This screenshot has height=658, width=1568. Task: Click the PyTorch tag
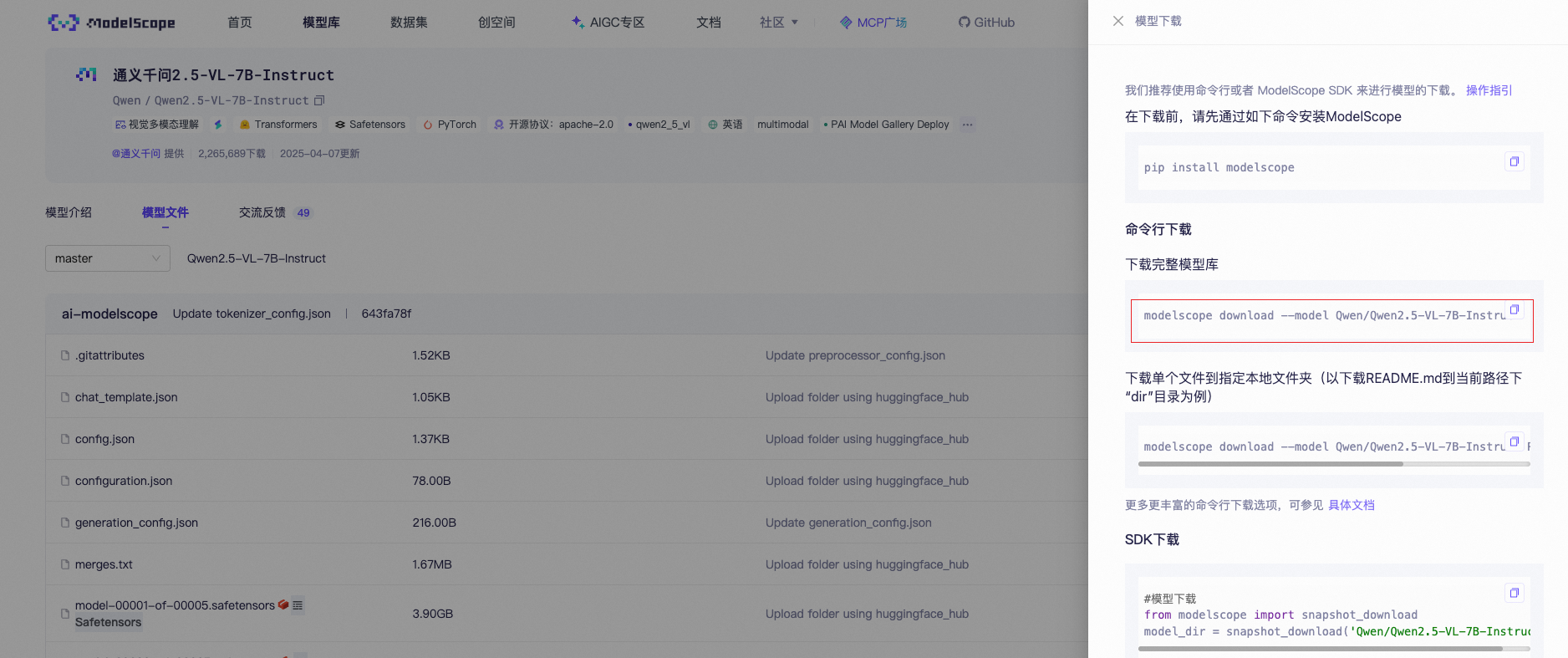pos(450,125)
